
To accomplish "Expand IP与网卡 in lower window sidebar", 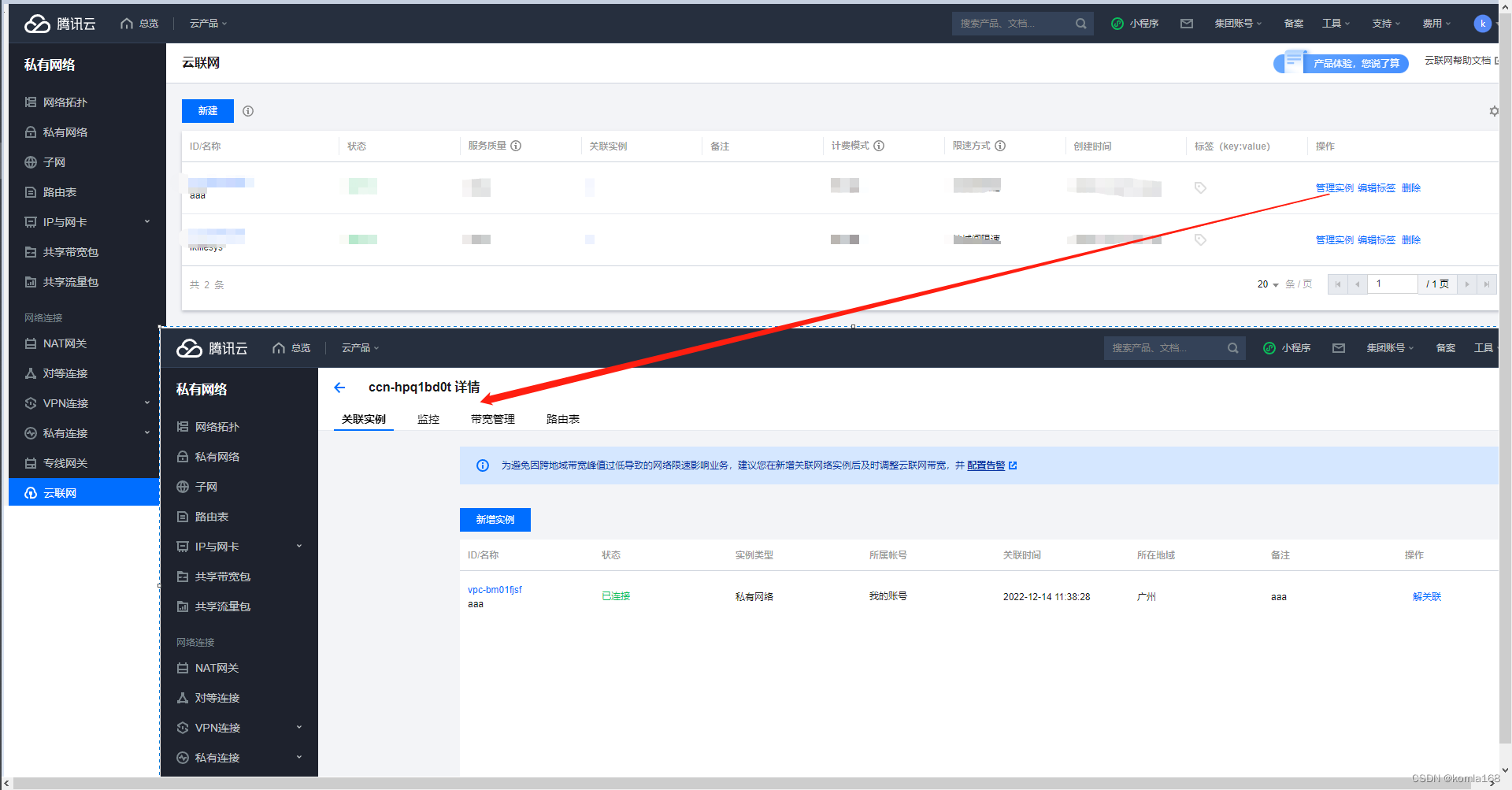I will point(299,547).
